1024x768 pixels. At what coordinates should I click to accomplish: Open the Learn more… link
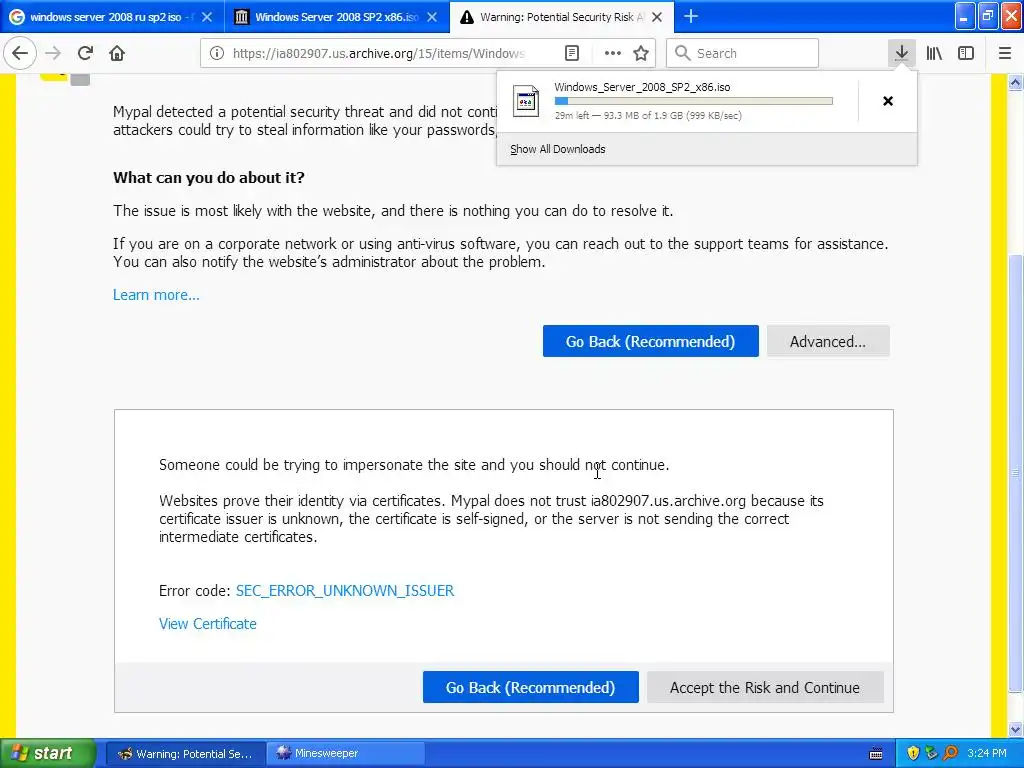click(x=156, y=295)
